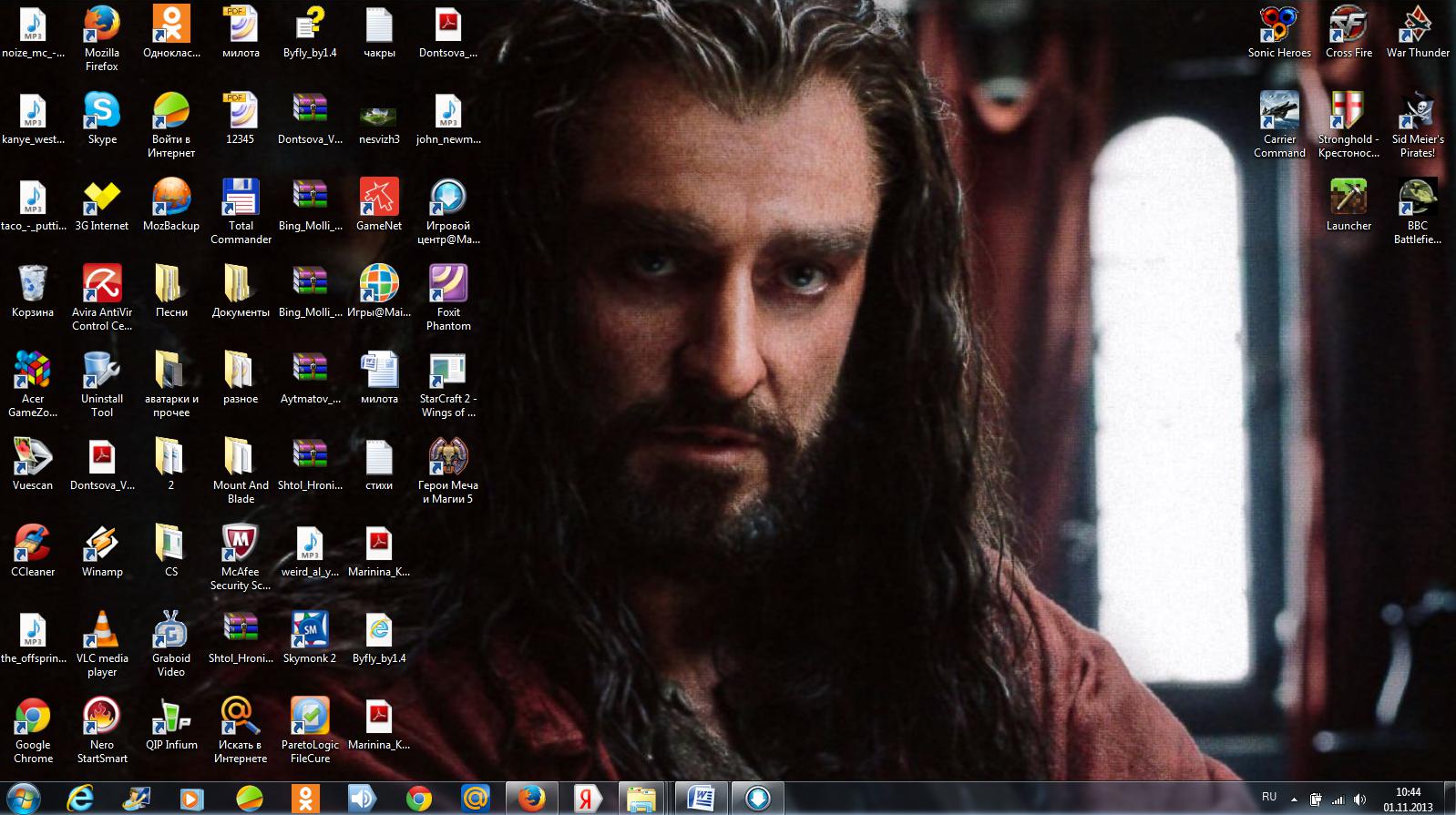Show hidden tray icons arrow
The image size is (1456, 815).
(x=1294, y=800)
